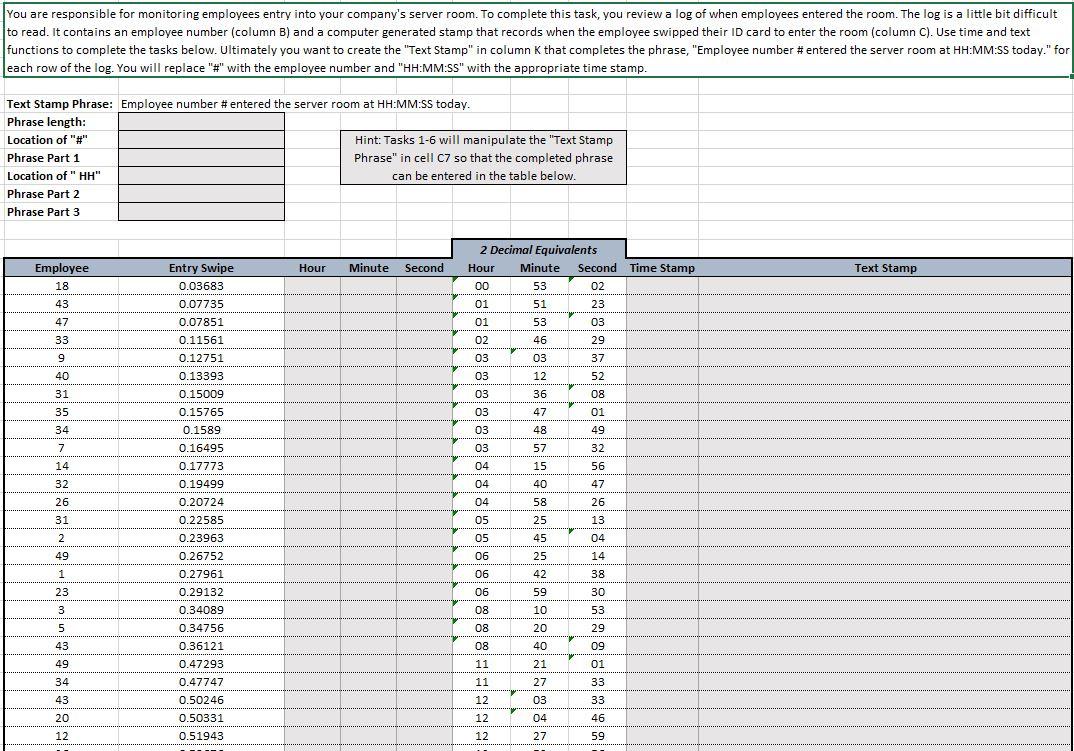Click the "Employee" column header
Screen dimensions: 1074x751
62,268
